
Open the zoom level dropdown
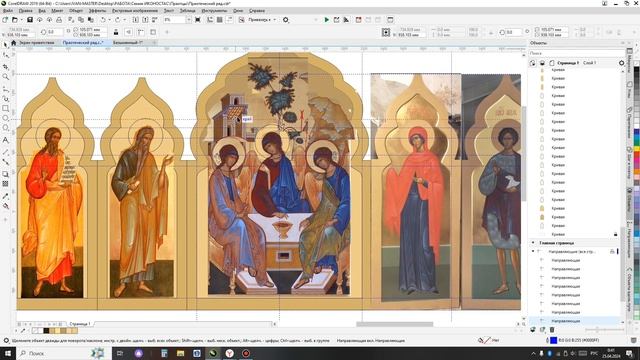(x=188, y=20)
